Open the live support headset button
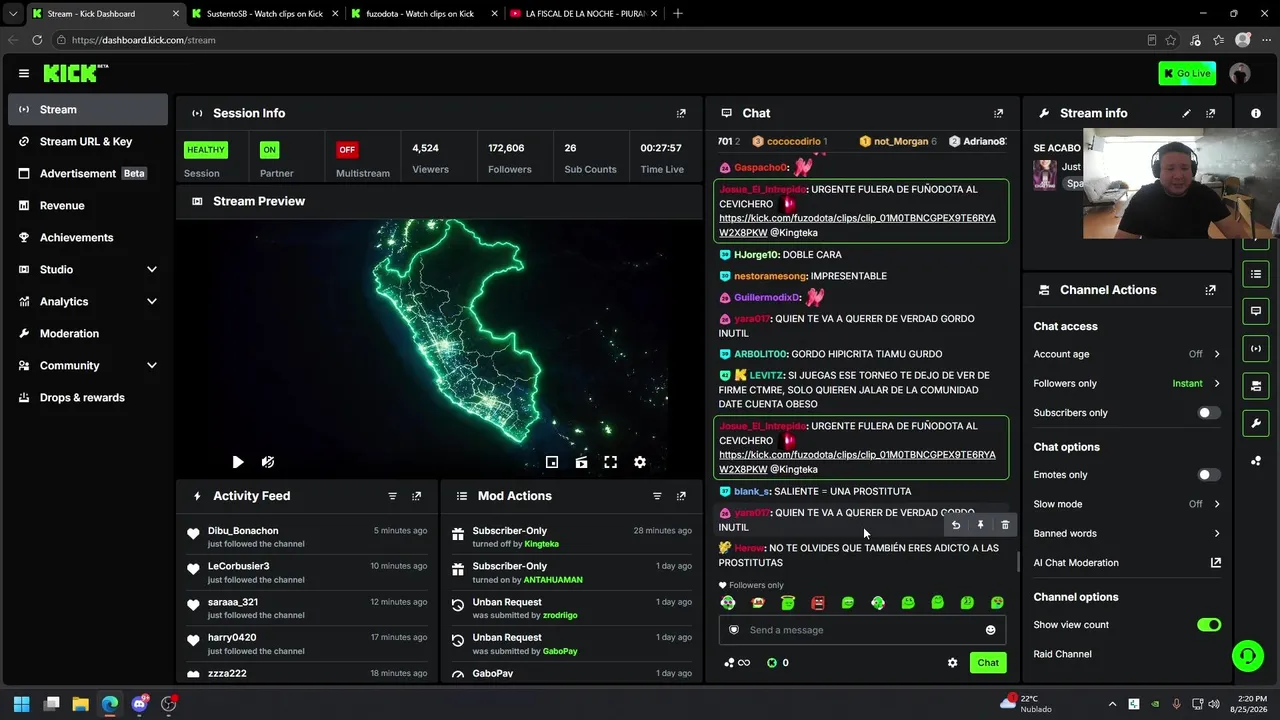 1247,656
